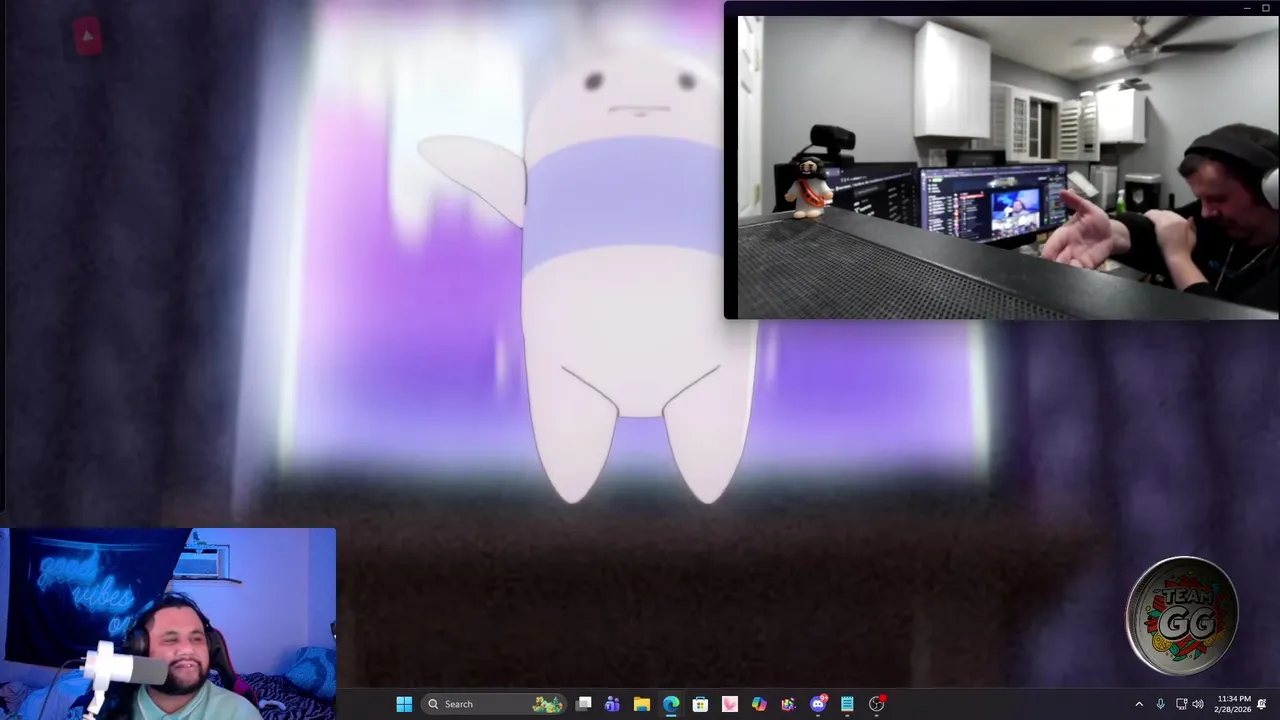Viewport: 1280px width, 720px height.
Task: Open the Windows Start menu
Action: pos(404,704)
